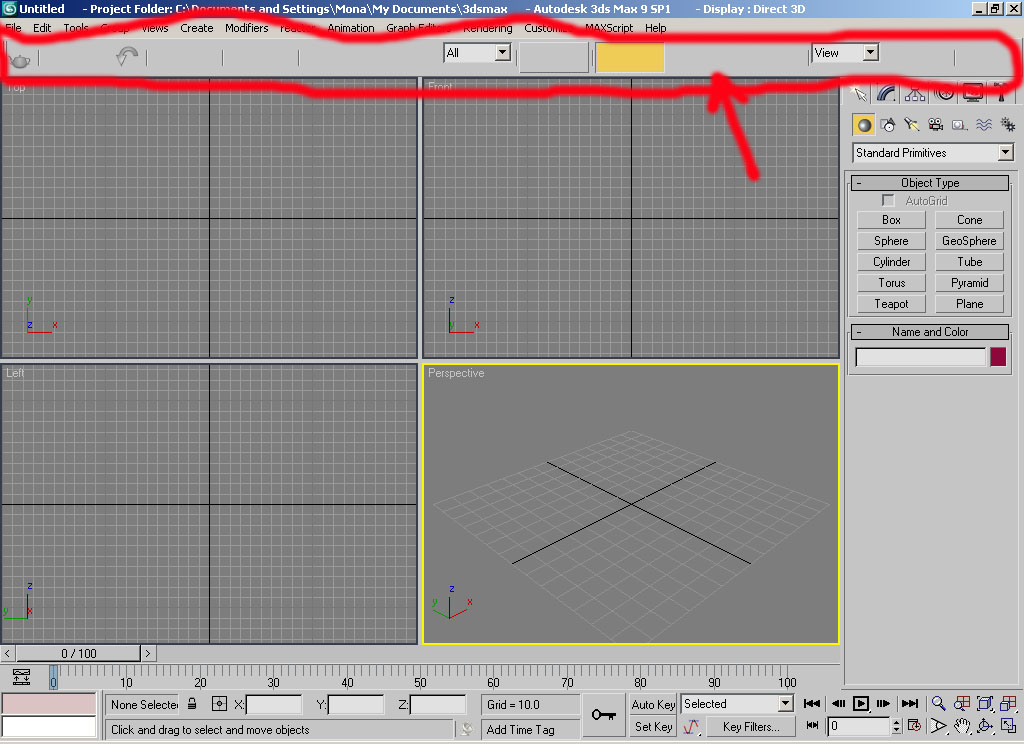The image size is (1024, 744).
Task: Open the View coordinate system dropdown
Action: pyautogui.click(x=845, y=53)
